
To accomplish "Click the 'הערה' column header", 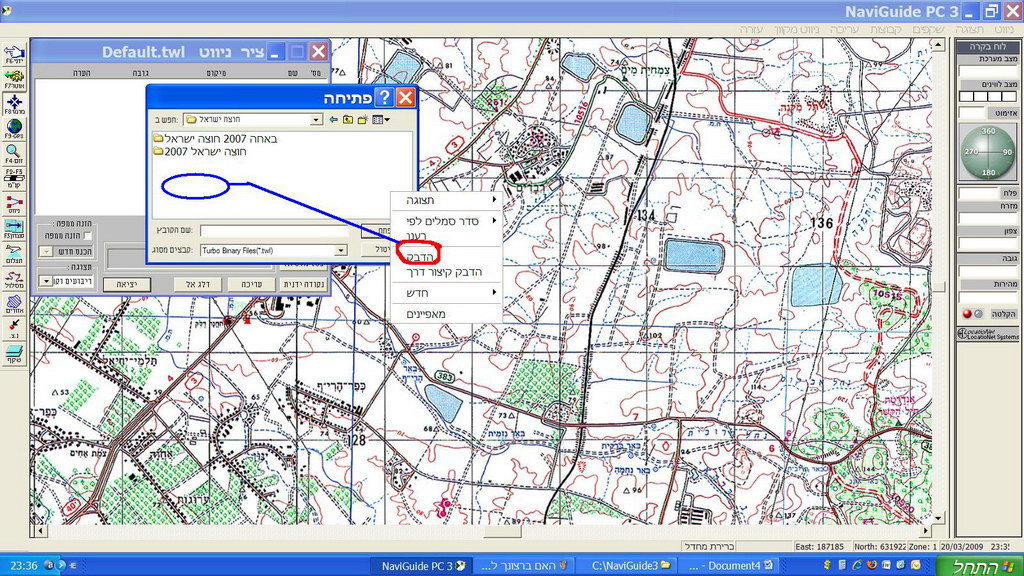I will point(82,73).
